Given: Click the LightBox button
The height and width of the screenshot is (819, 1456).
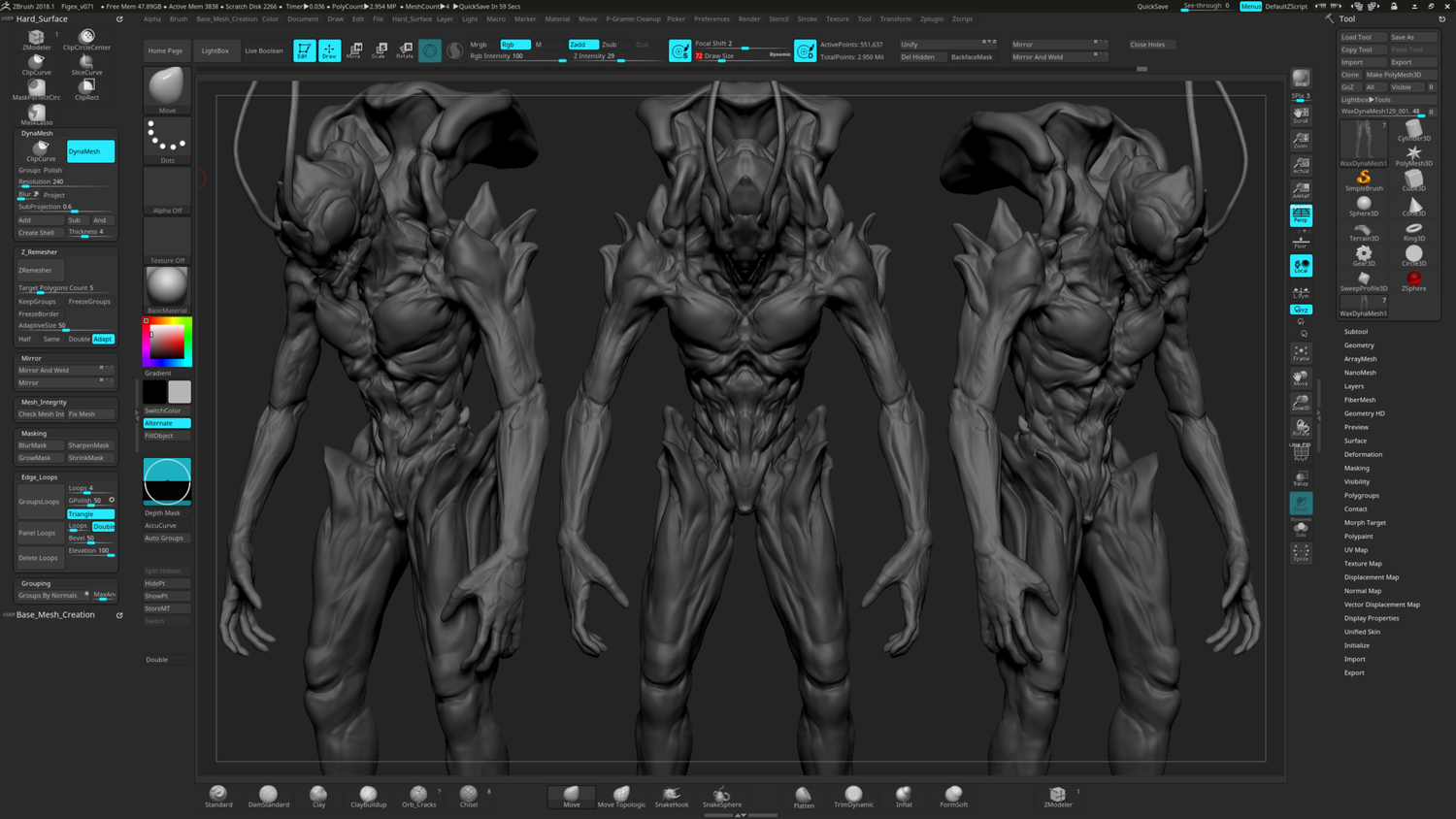Looking at the screenshot, I should (215, 50).
